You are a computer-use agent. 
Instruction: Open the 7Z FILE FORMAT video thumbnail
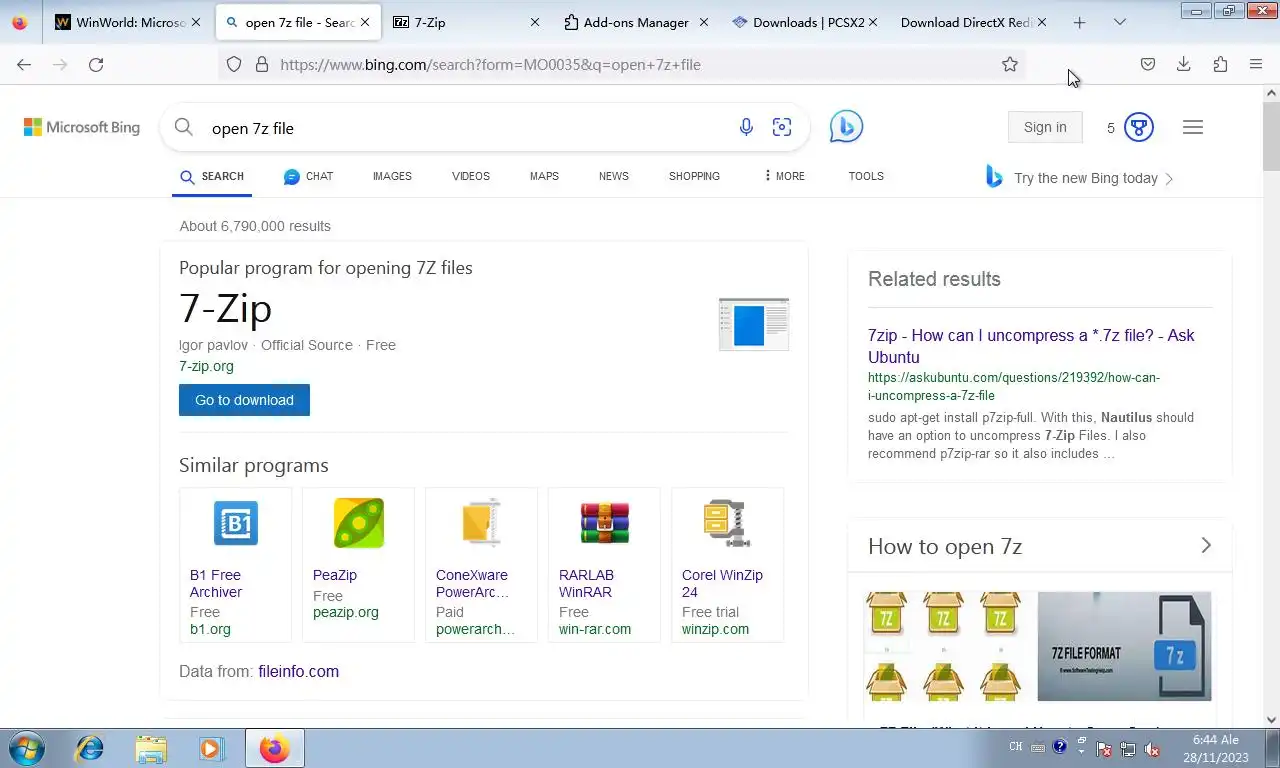click(1124, 646)
